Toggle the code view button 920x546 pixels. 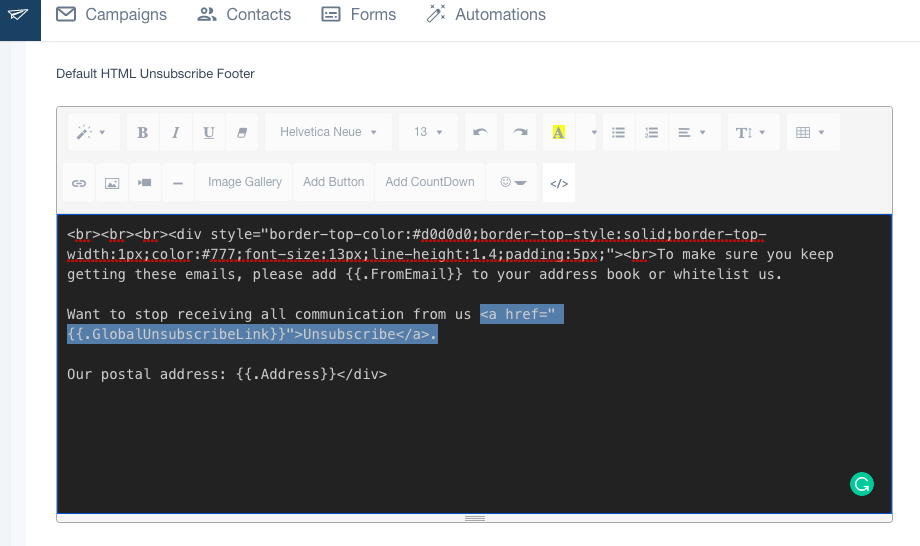(x=559, y=183)
